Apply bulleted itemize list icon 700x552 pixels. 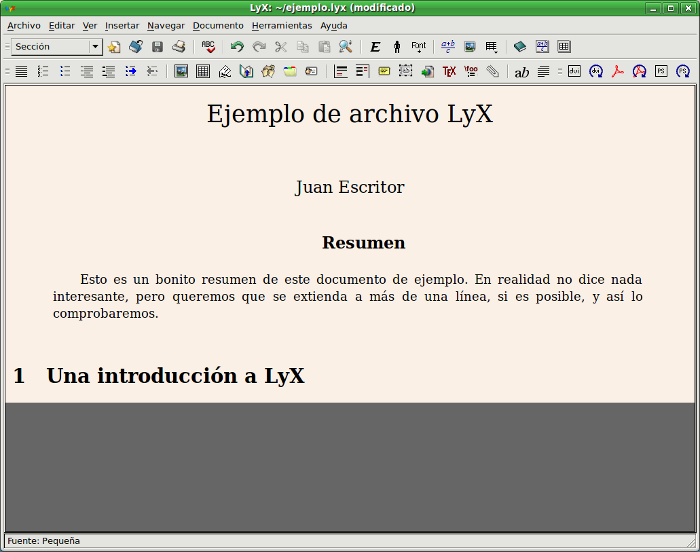point(65,71)
